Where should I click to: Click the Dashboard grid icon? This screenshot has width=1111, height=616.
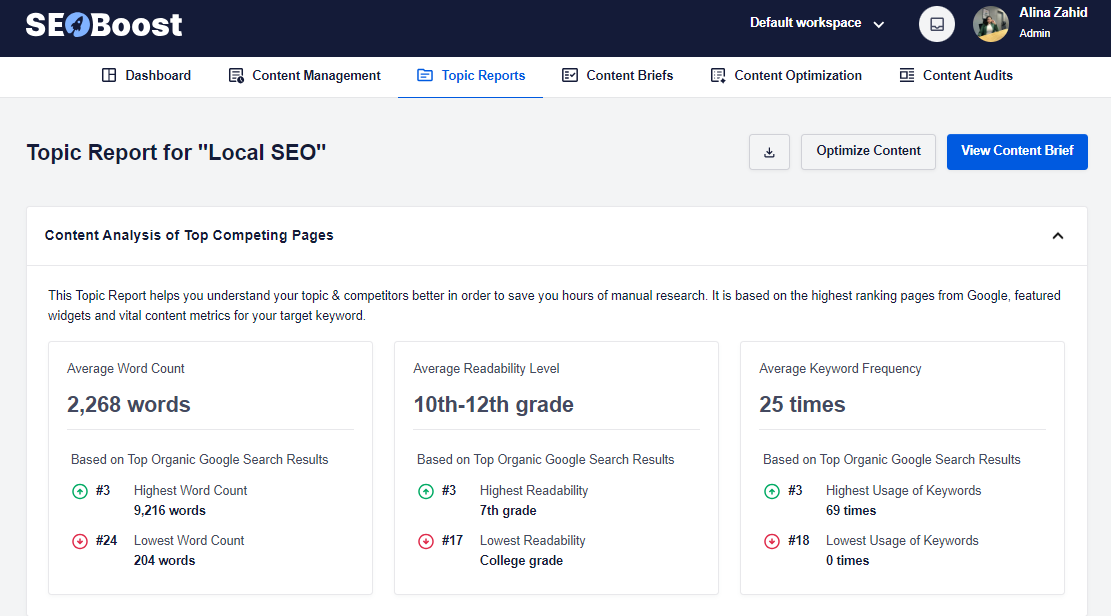click(109, 75)
